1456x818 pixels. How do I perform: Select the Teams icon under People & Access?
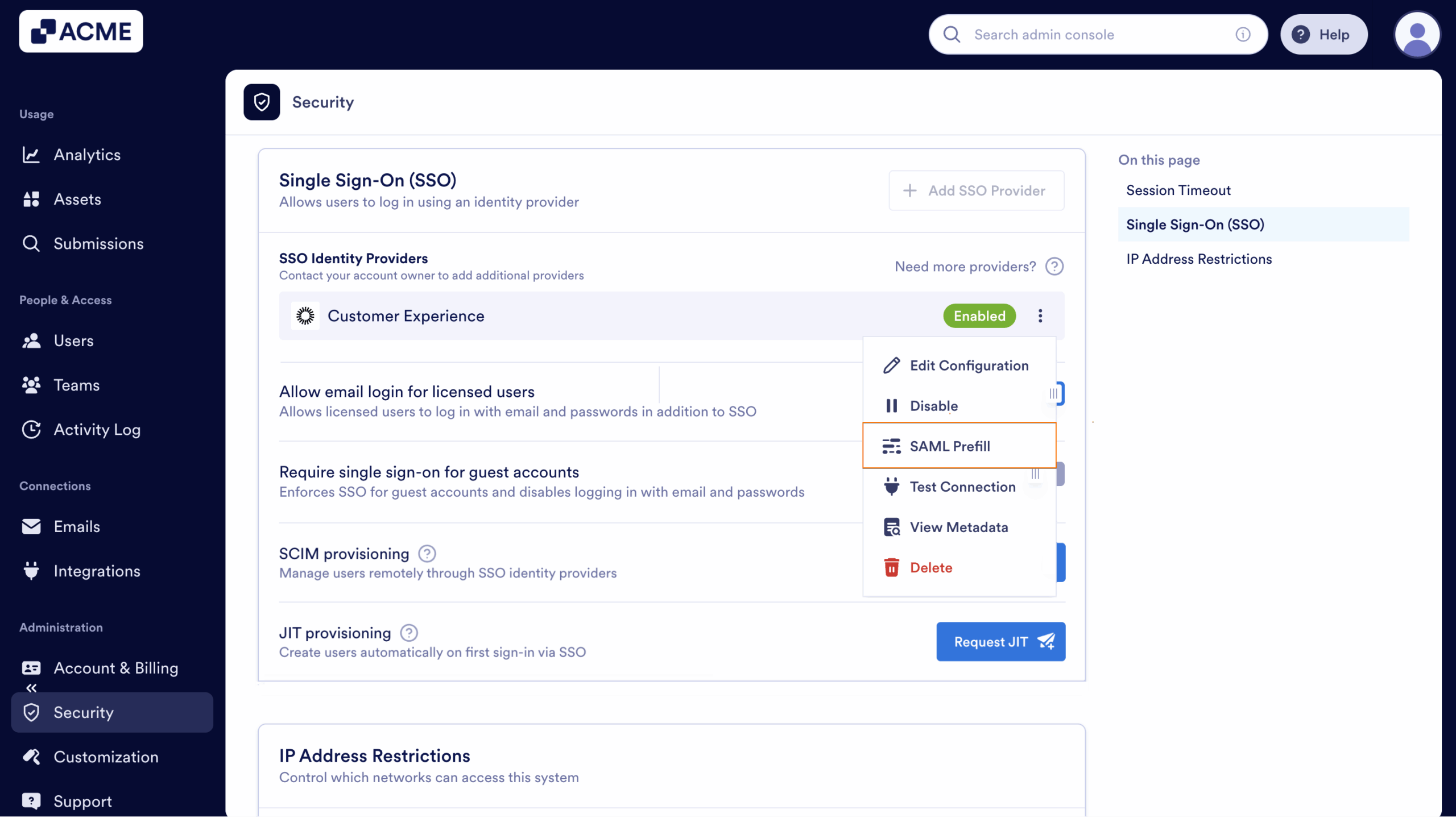tap(32, 385)
